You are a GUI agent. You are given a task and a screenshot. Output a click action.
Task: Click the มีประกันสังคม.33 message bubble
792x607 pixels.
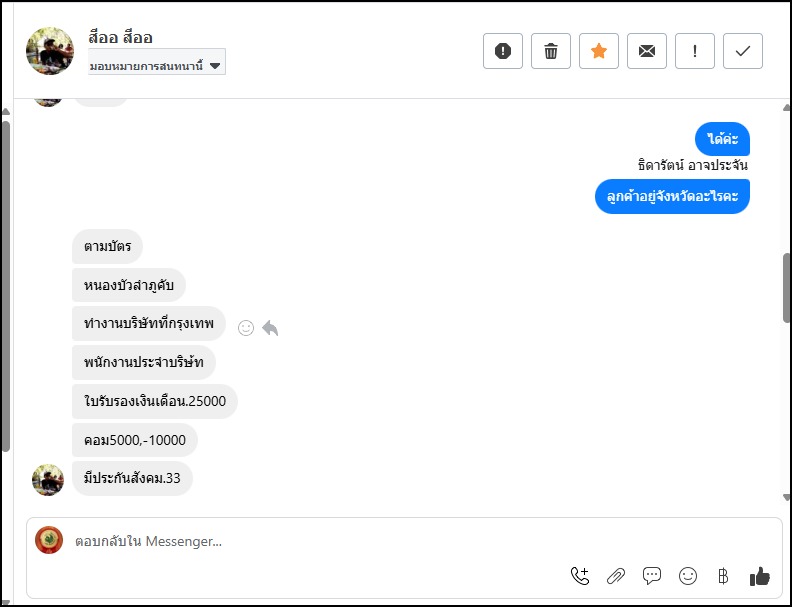[x=132, y=479]
